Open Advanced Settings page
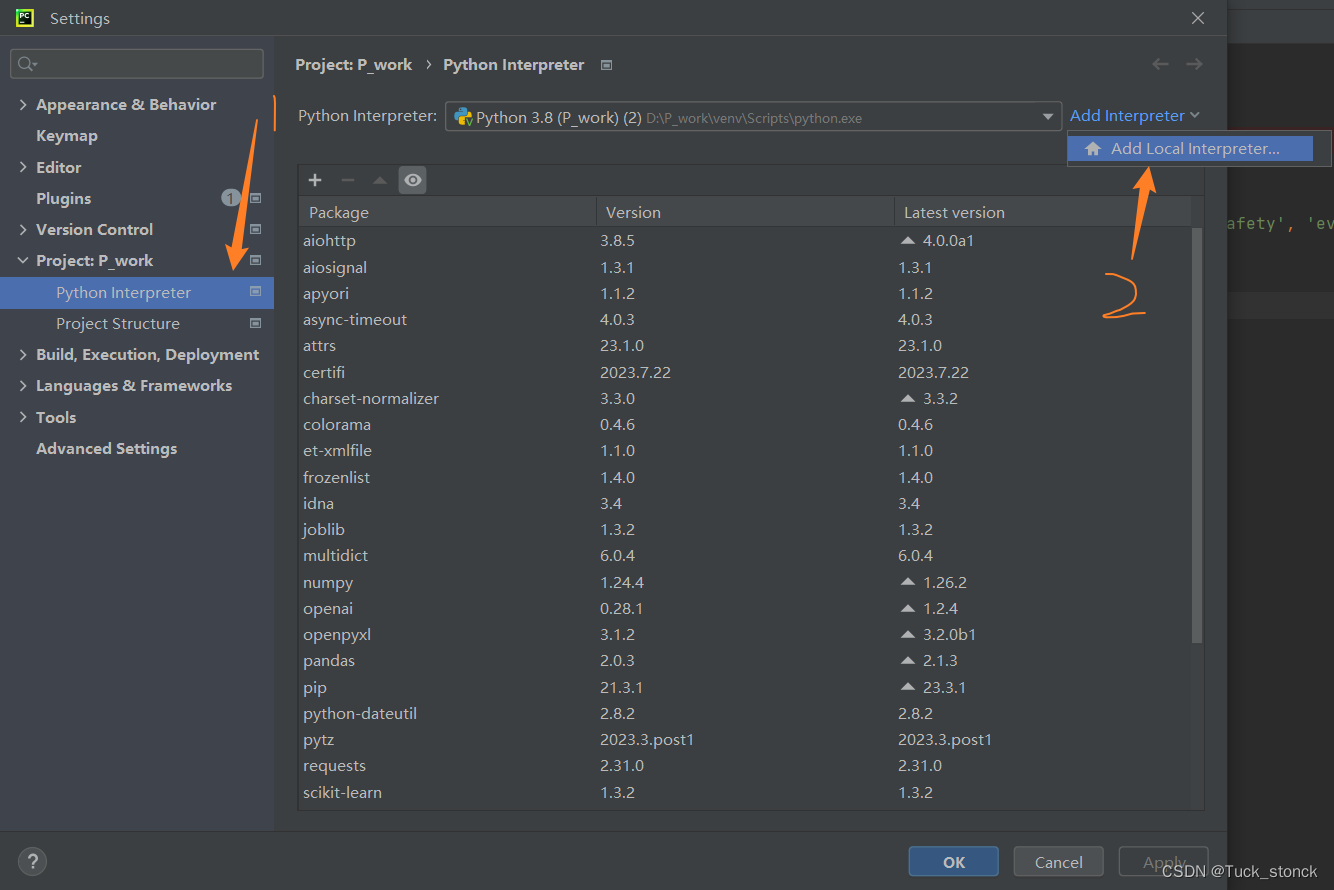Viewport: 1334px width, 890px height. tap(107, 448)
